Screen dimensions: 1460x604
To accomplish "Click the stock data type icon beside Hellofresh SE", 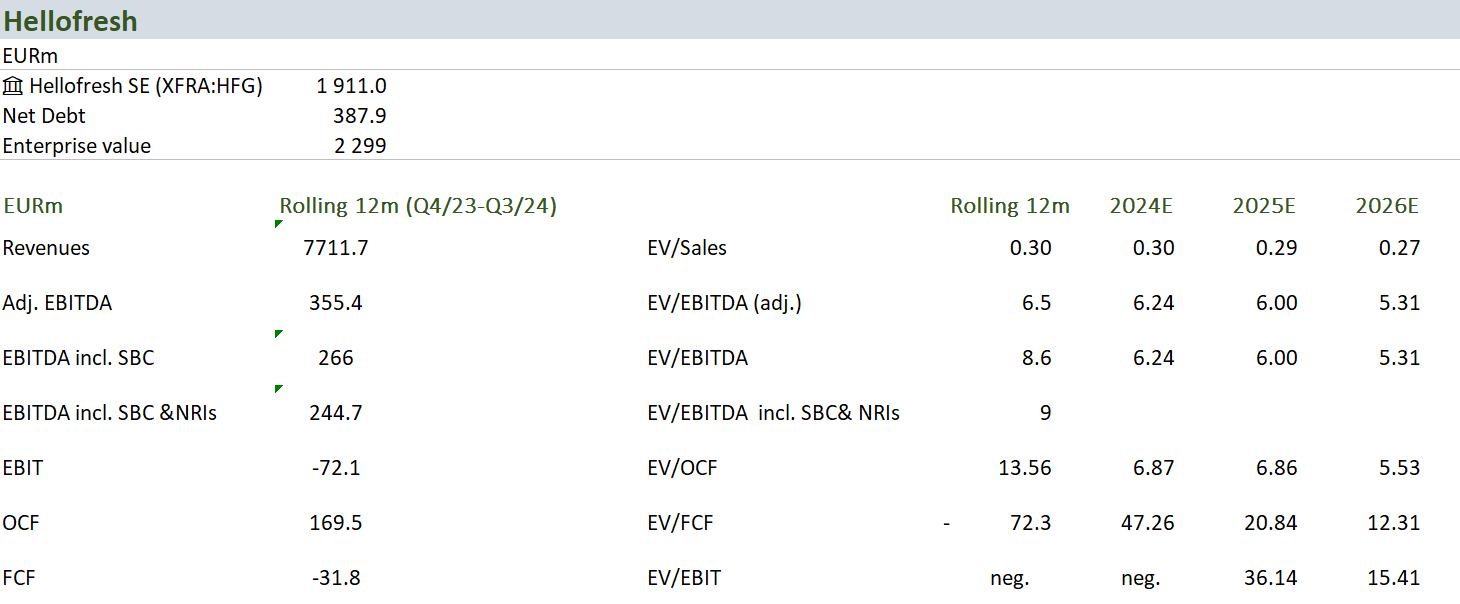I will (x=13, y=86).
